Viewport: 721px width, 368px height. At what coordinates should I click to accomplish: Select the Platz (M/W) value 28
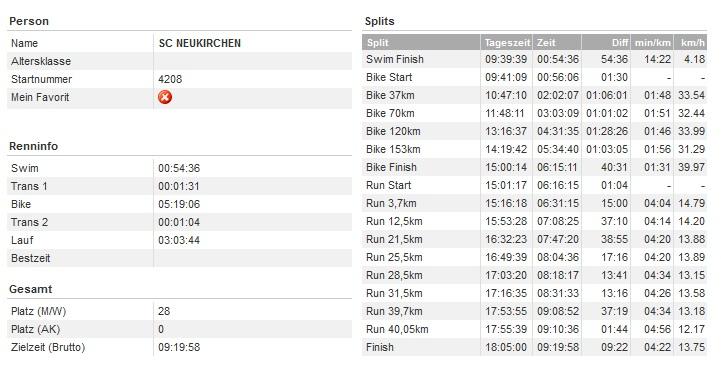164,311
